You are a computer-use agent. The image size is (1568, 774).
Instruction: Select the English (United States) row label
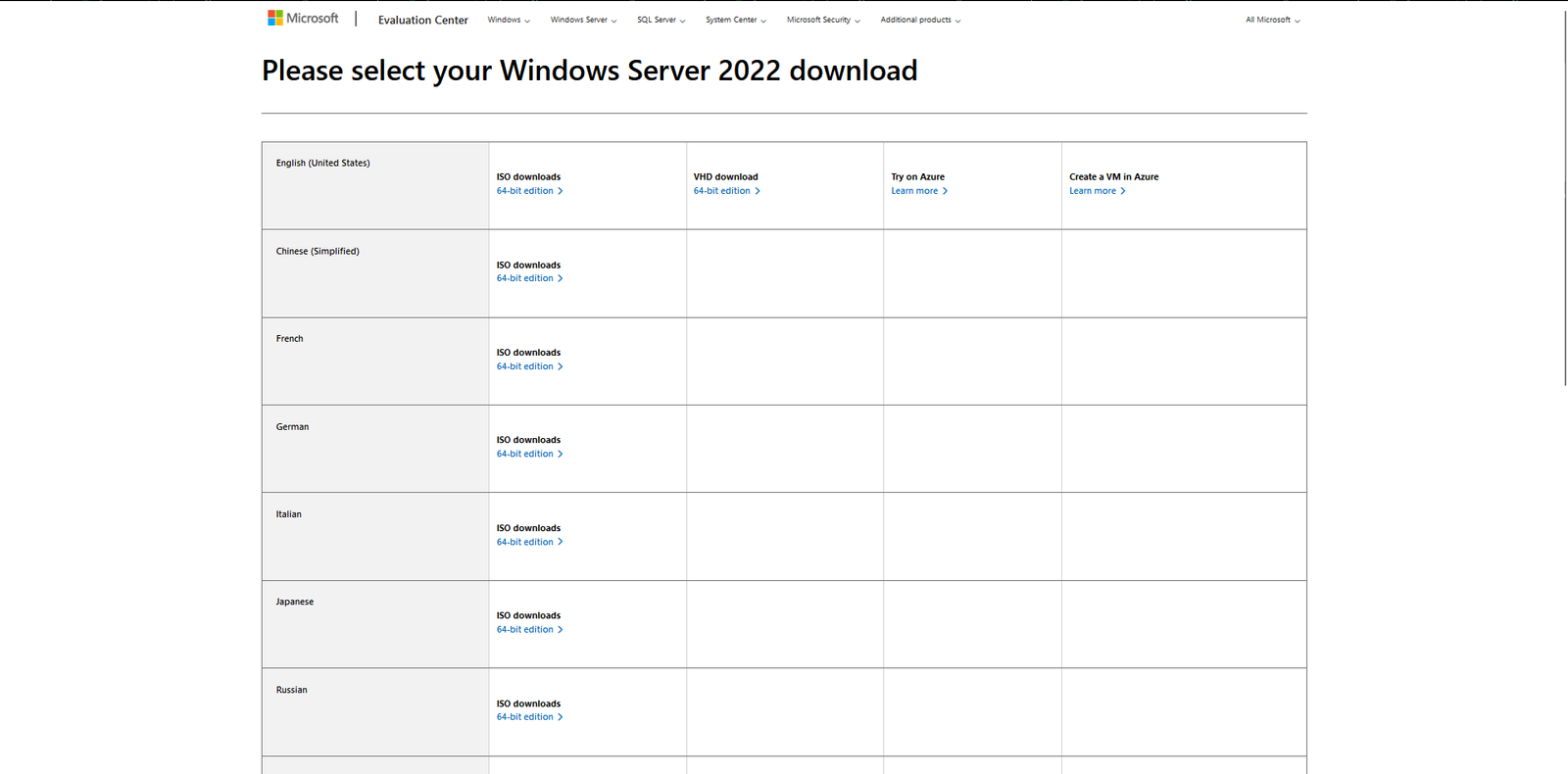[x=322, y=163]
